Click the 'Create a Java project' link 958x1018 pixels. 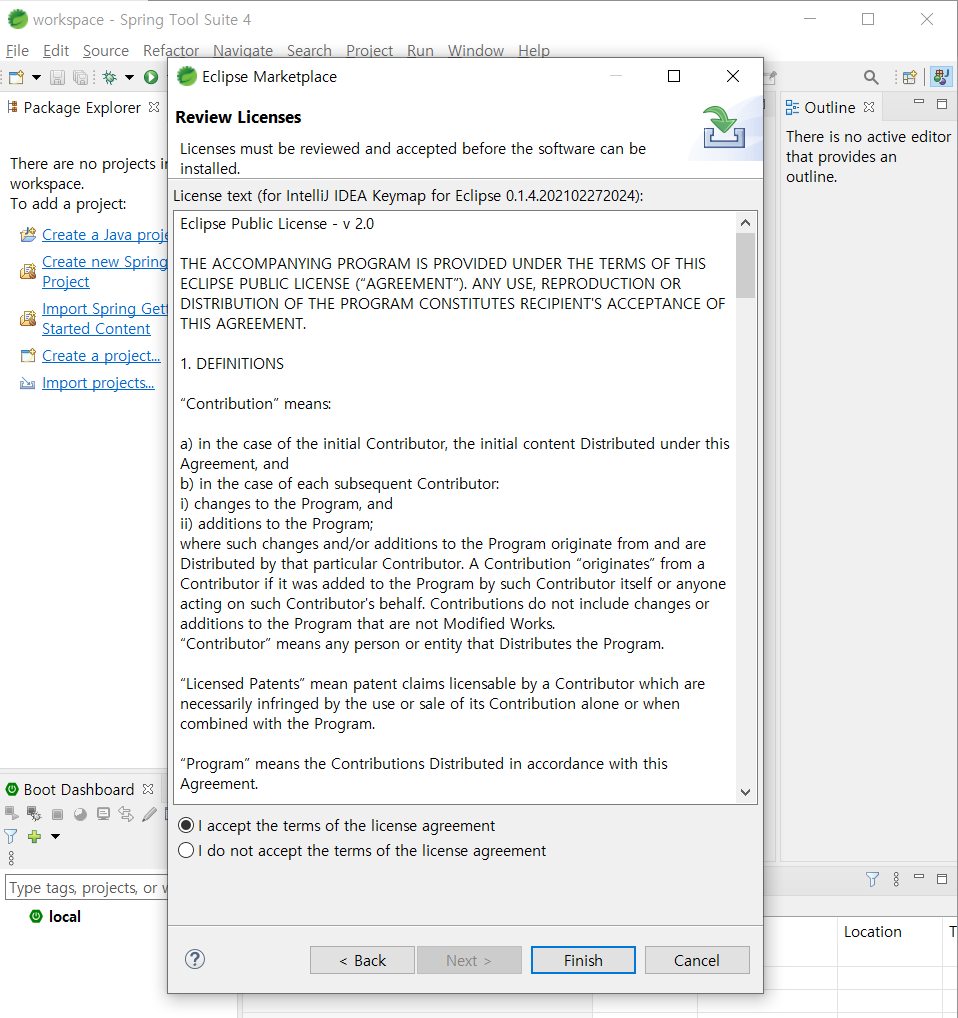coord(104,234)
